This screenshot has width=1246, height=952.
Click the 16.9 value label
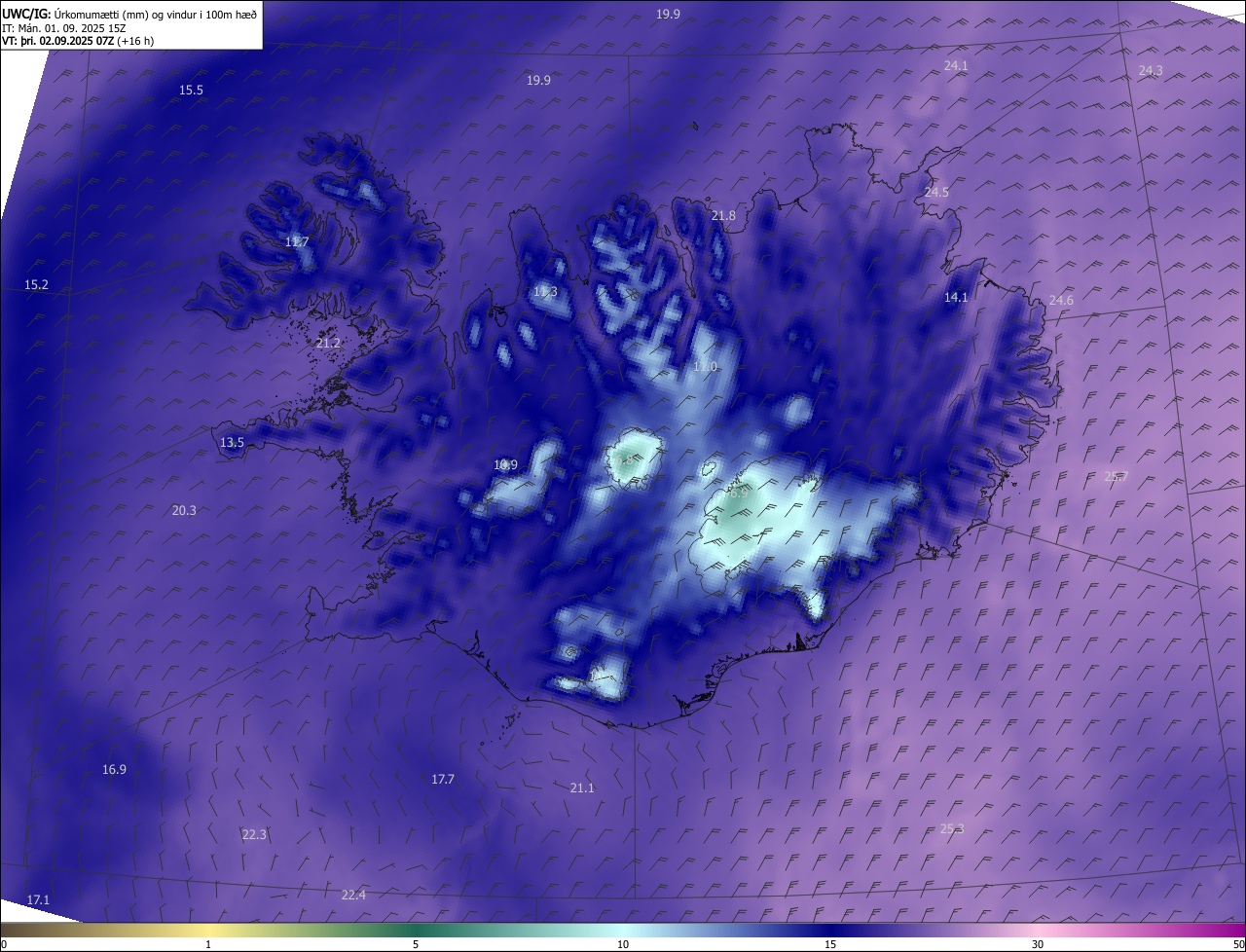(x=114, y=770)
